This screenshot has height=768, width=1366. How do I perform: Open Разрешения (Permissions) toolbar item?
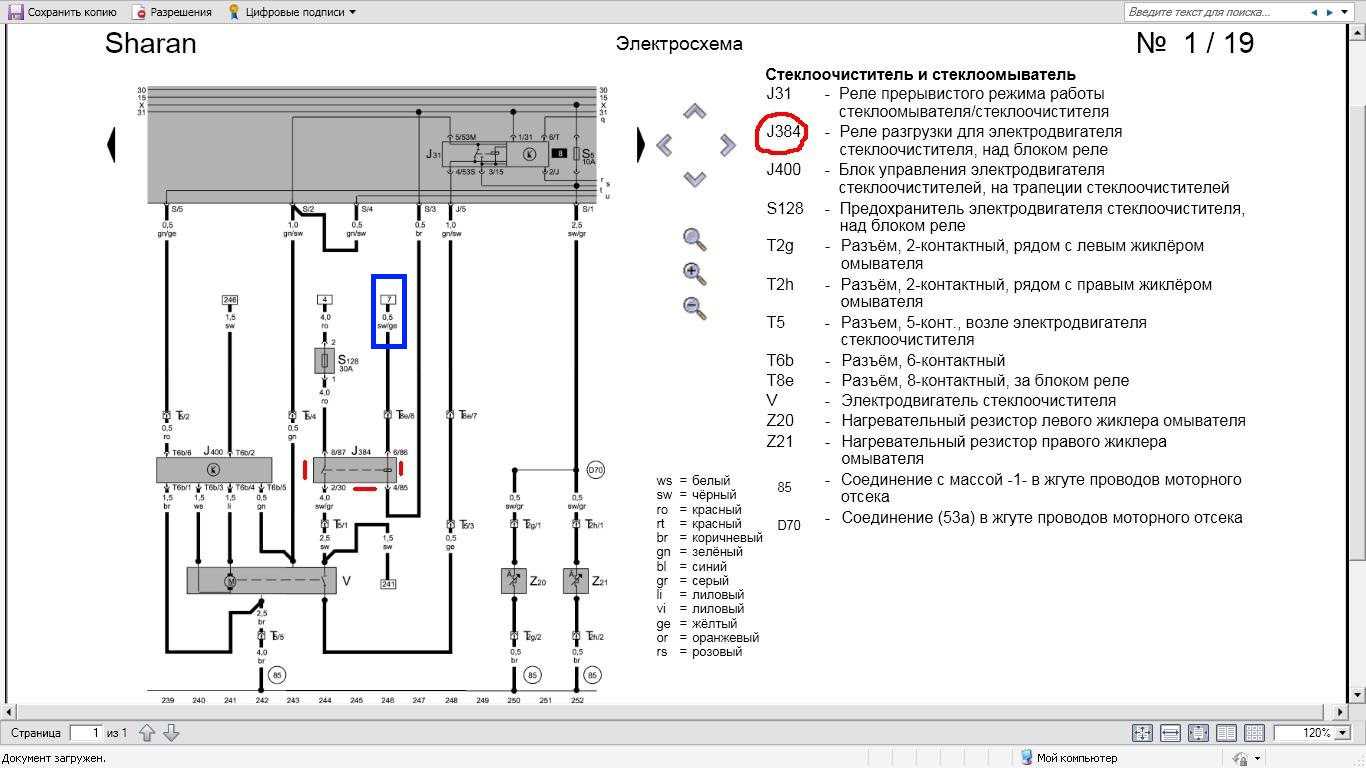click(172, 12)
